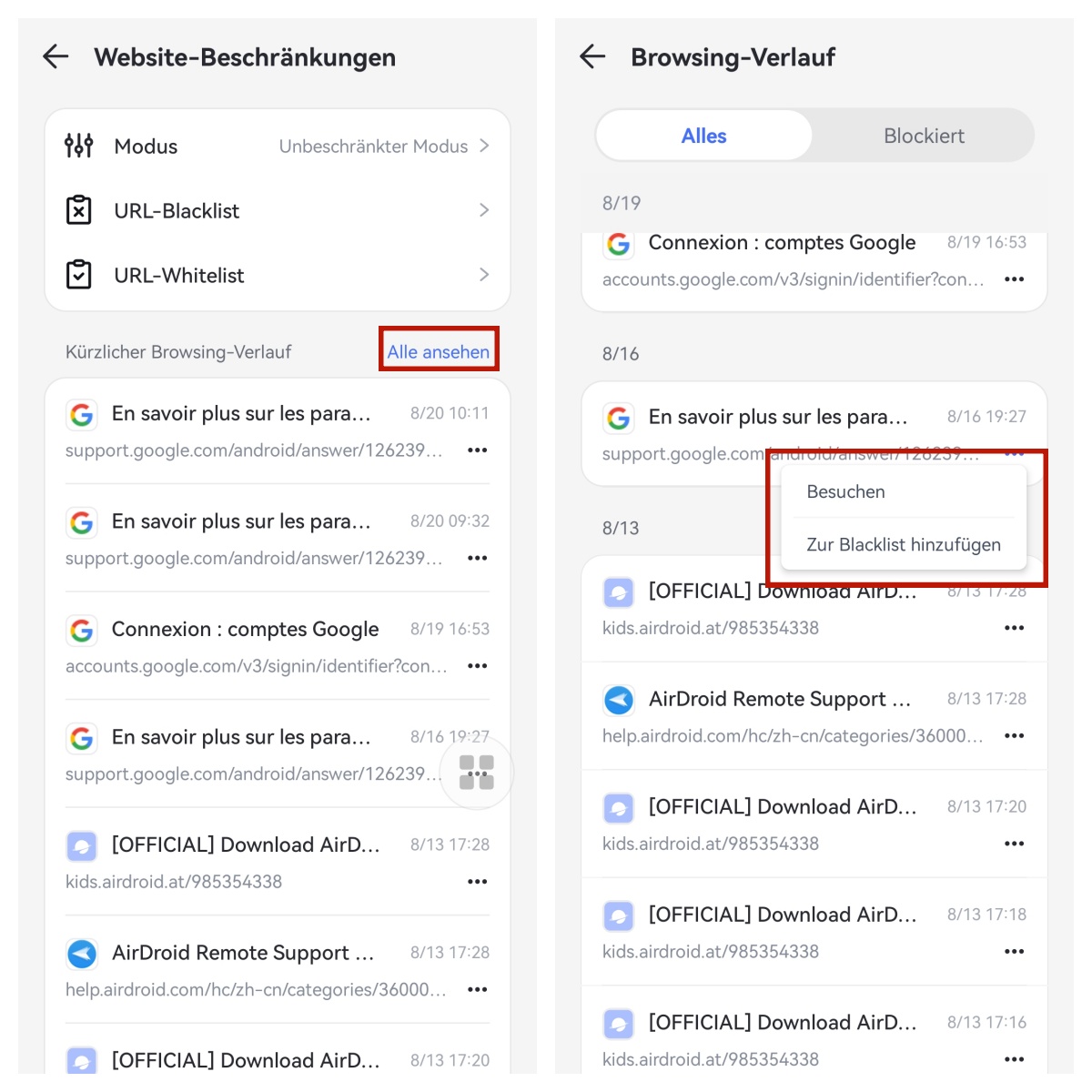Image resolution: width=1092 pixels, height=1092 pixels.
Task: Open more options for 8/20 10:11 entry
Action: click(x=477, y=450)
